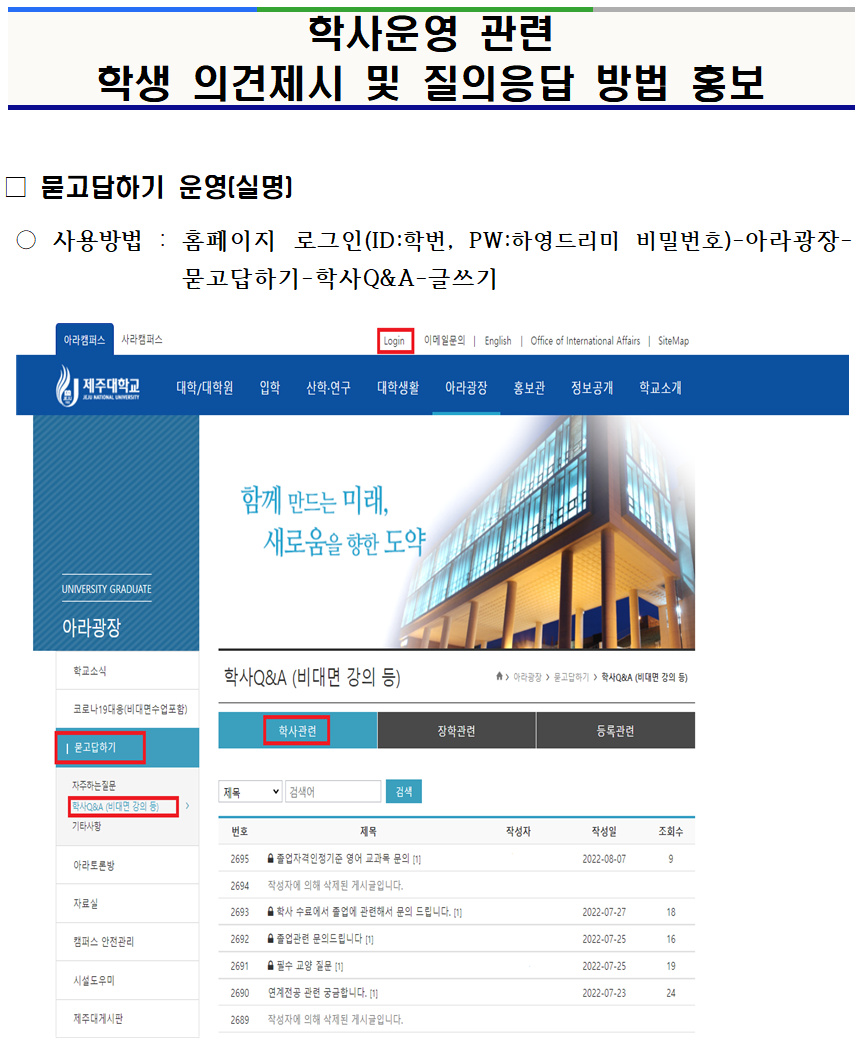Click the lock icon on post 2695
This screenshot has width=862, height=1064.
[x=268, y=857]
